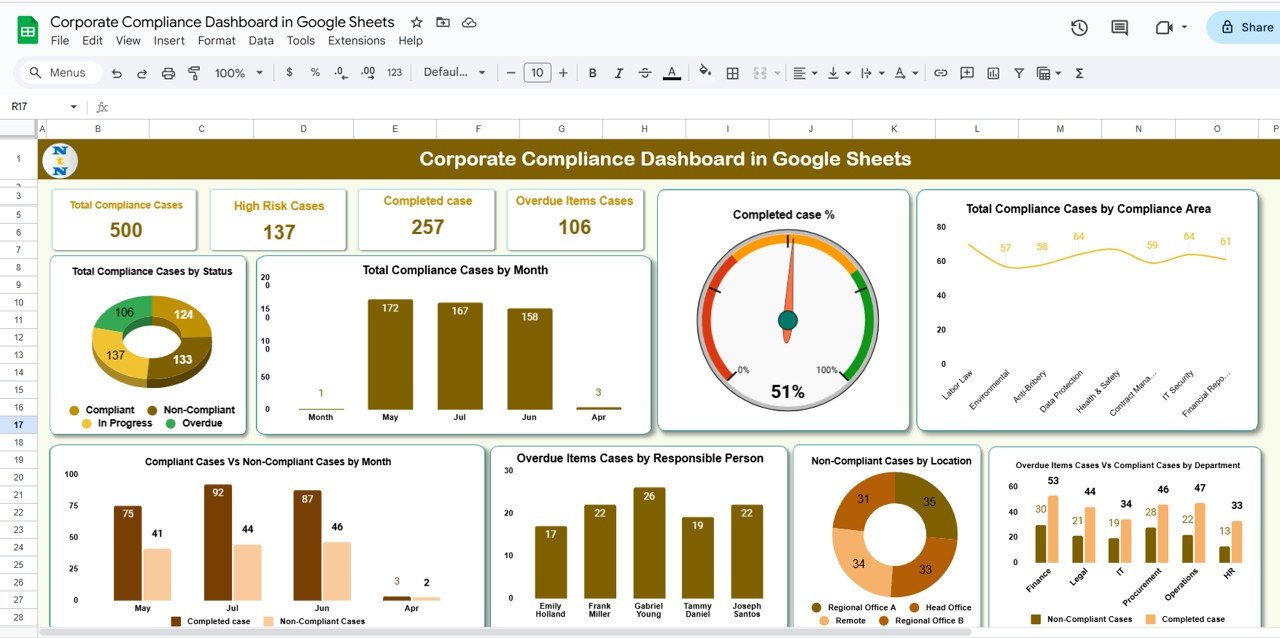Open the zoom 100% dropdown
Viewport: 1280px width, 638px height.
[238, 73]
